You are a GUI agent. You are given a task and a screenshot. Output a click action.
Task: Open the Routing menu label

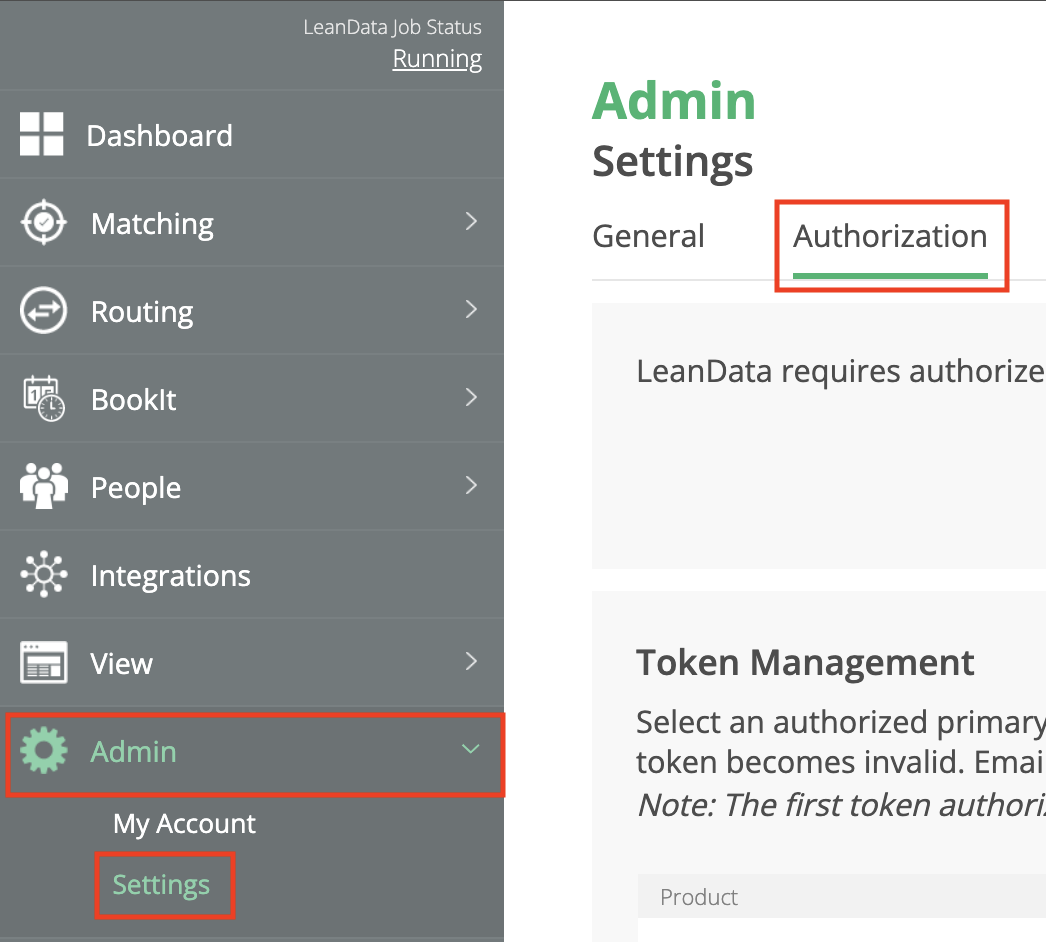point(142,313)
